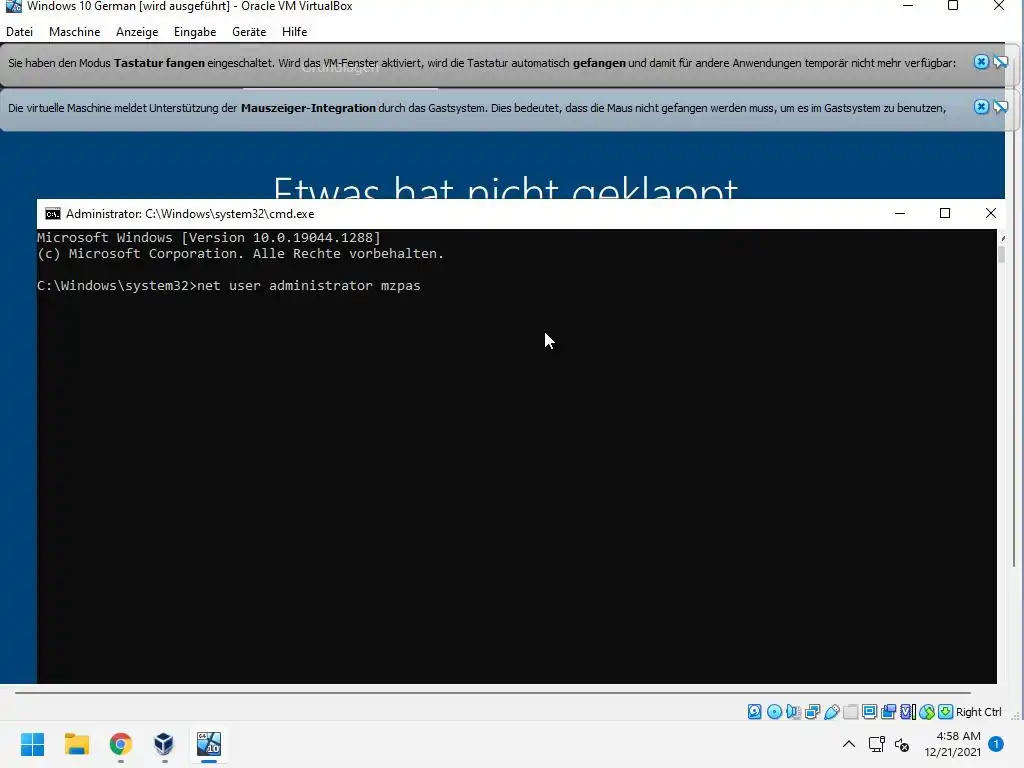This screenshot has height=768, width=1024.
Task: Click the Microsoft Corporation copyright line
Action: pos(240,253)
